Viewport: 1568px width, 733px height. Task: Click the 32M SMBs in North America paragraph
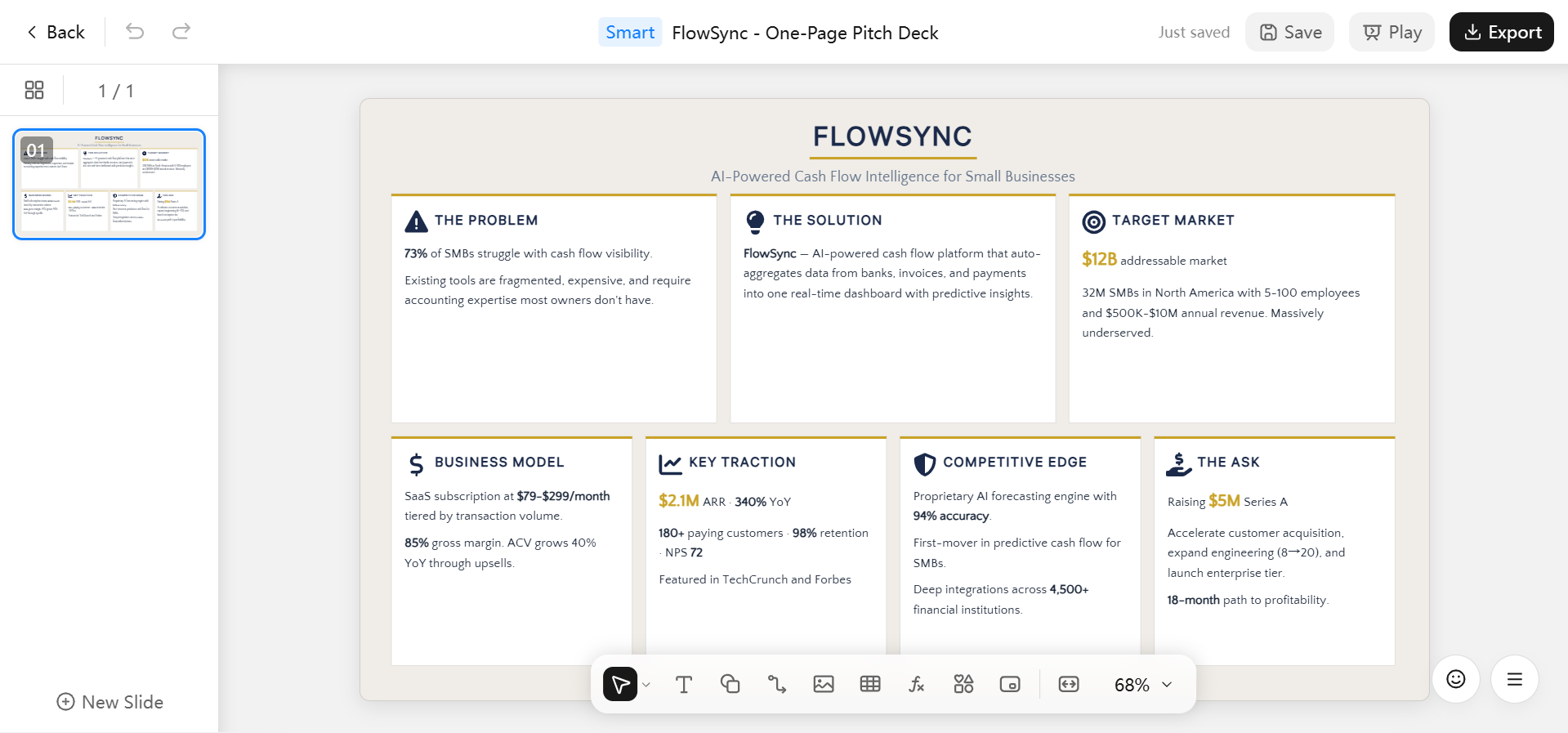(x=1221, y=313)
